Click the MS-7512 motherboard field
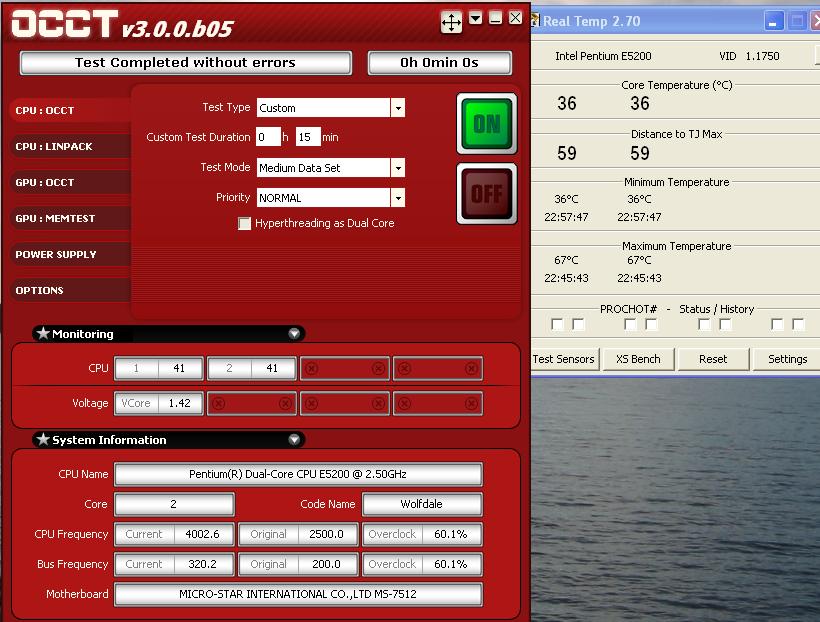 click(x=298, y=594)
